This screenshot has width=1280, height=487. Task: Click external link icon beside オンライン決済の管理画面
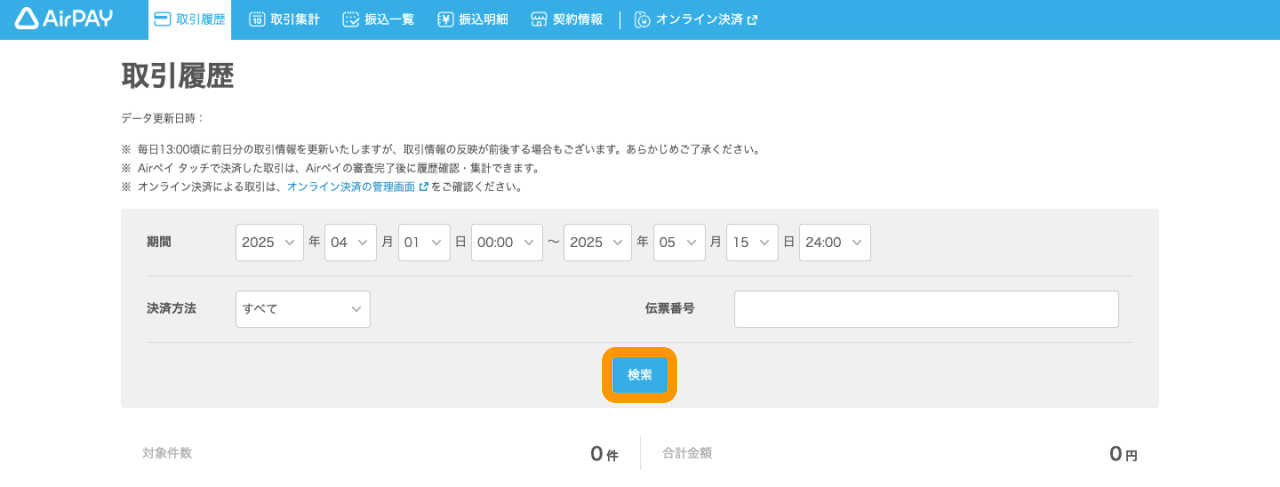423,187
